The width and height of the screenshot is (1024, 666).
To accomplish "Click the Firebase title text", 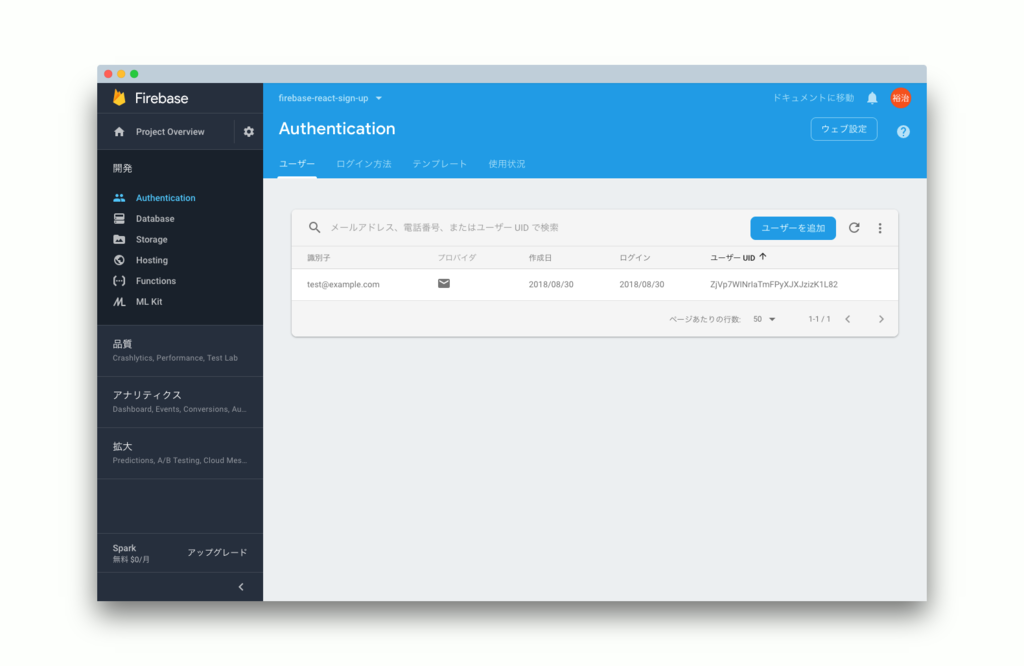I will (x=161, y=98).
